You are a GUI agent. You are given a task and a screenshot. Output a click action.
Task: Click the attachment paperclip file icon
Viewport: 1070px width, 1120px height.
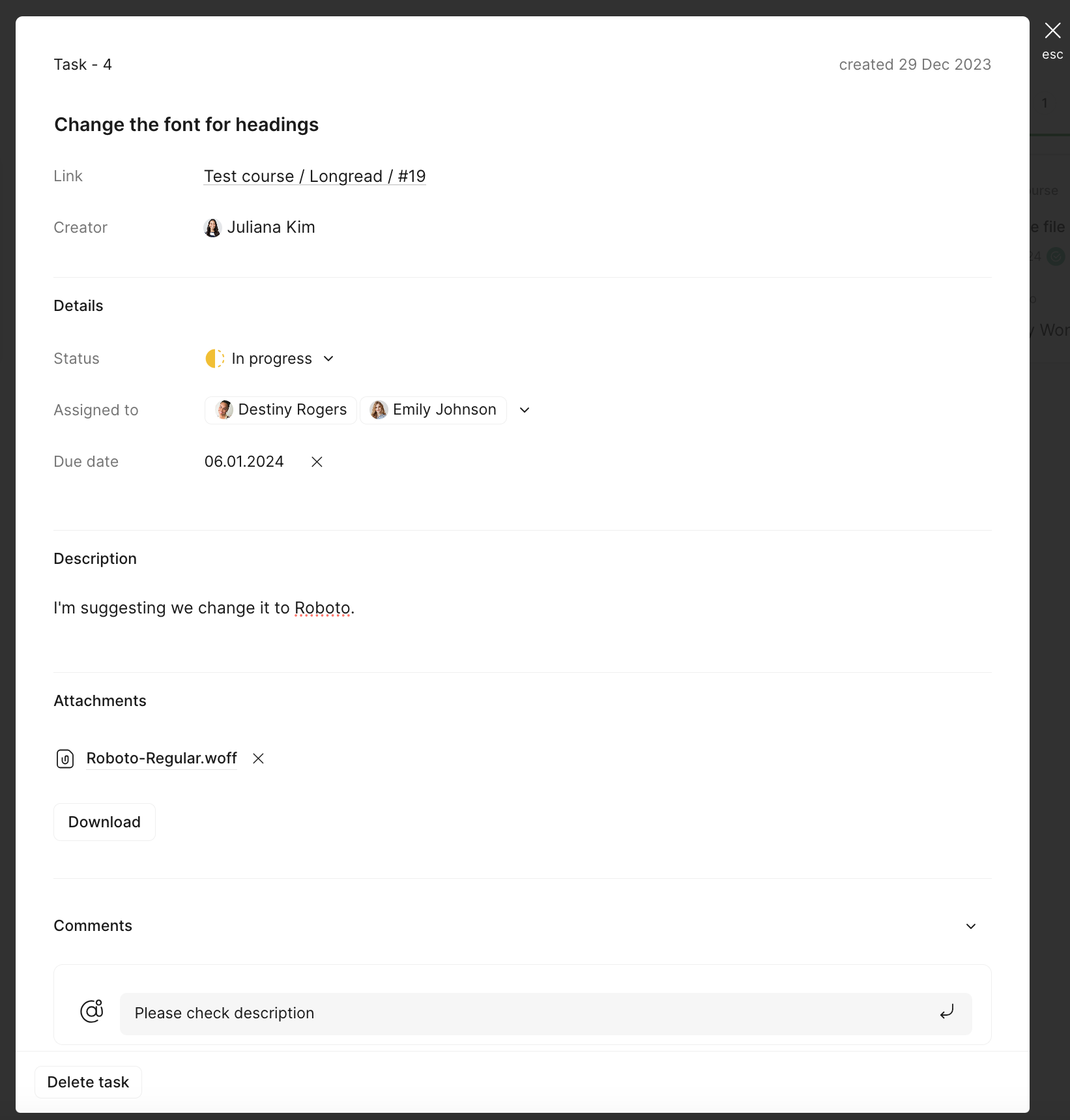pyautogui.click(x=65, y=759)
